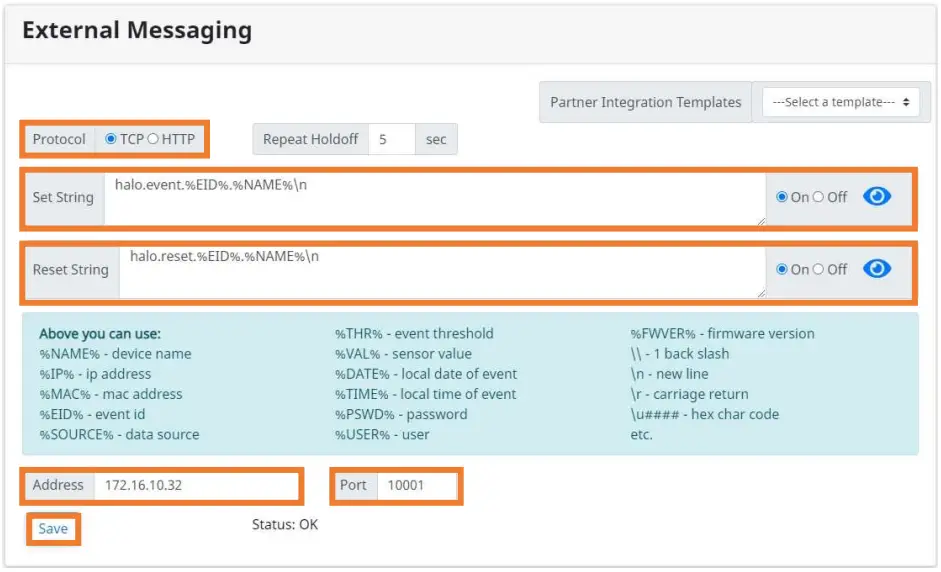Enable Reset String with On option
The height and width of the screenshot is (572, 941).
point(782,269)
